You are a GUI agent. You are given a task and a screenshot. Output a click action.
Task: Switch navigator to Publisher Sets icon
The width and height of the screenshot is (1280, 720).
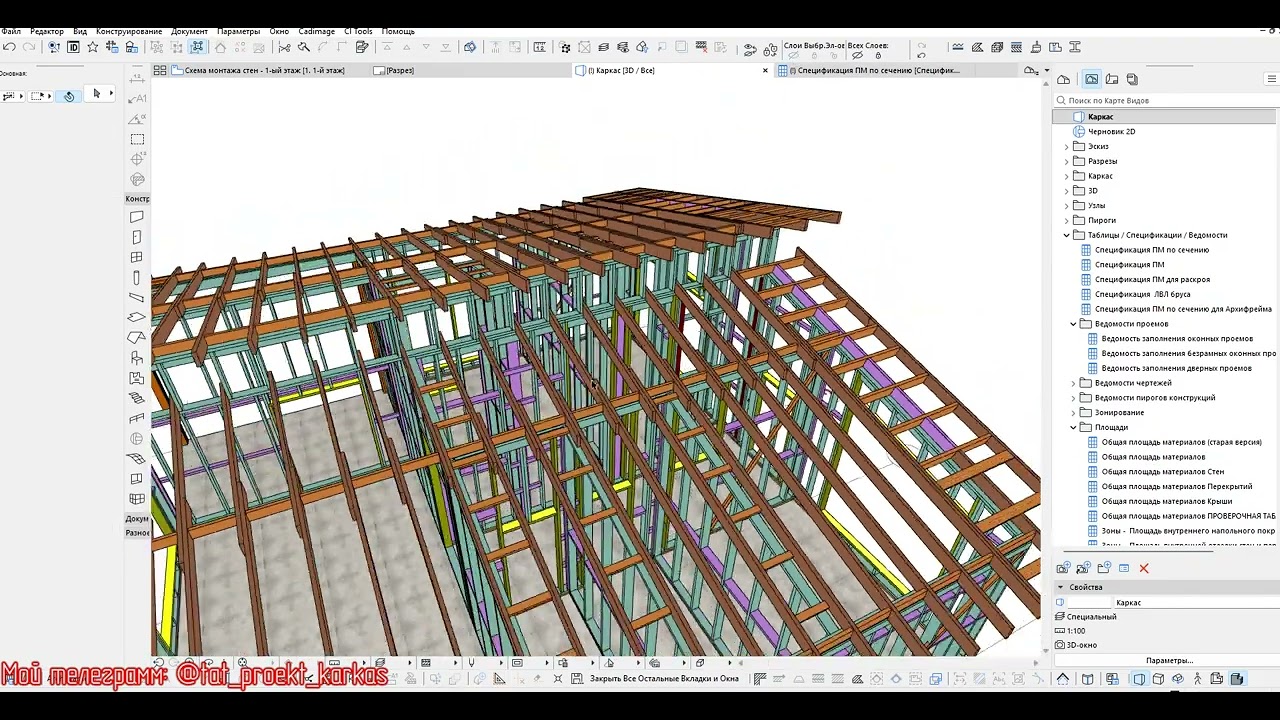tap(1132, 79)
